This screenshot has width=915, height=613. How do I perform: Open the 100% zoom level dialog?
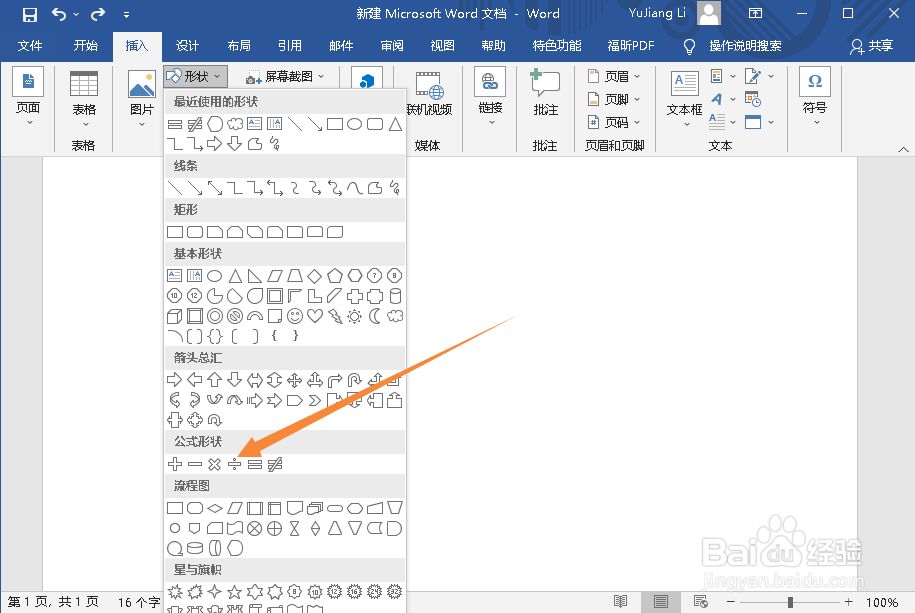[882, 602]
